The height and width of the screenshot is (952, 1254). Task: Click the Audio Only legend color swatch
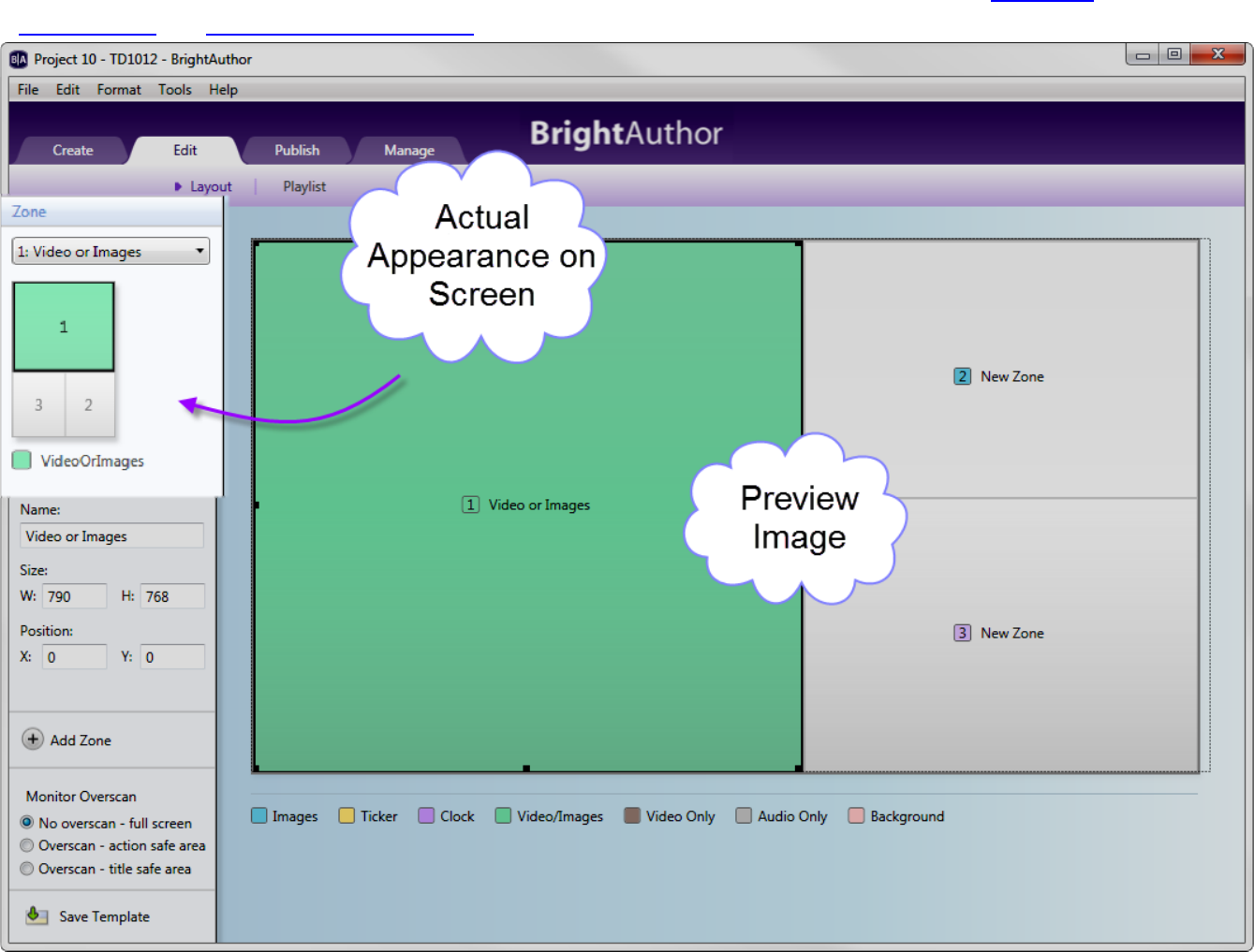pyautogui.click(x=744, y=815)
